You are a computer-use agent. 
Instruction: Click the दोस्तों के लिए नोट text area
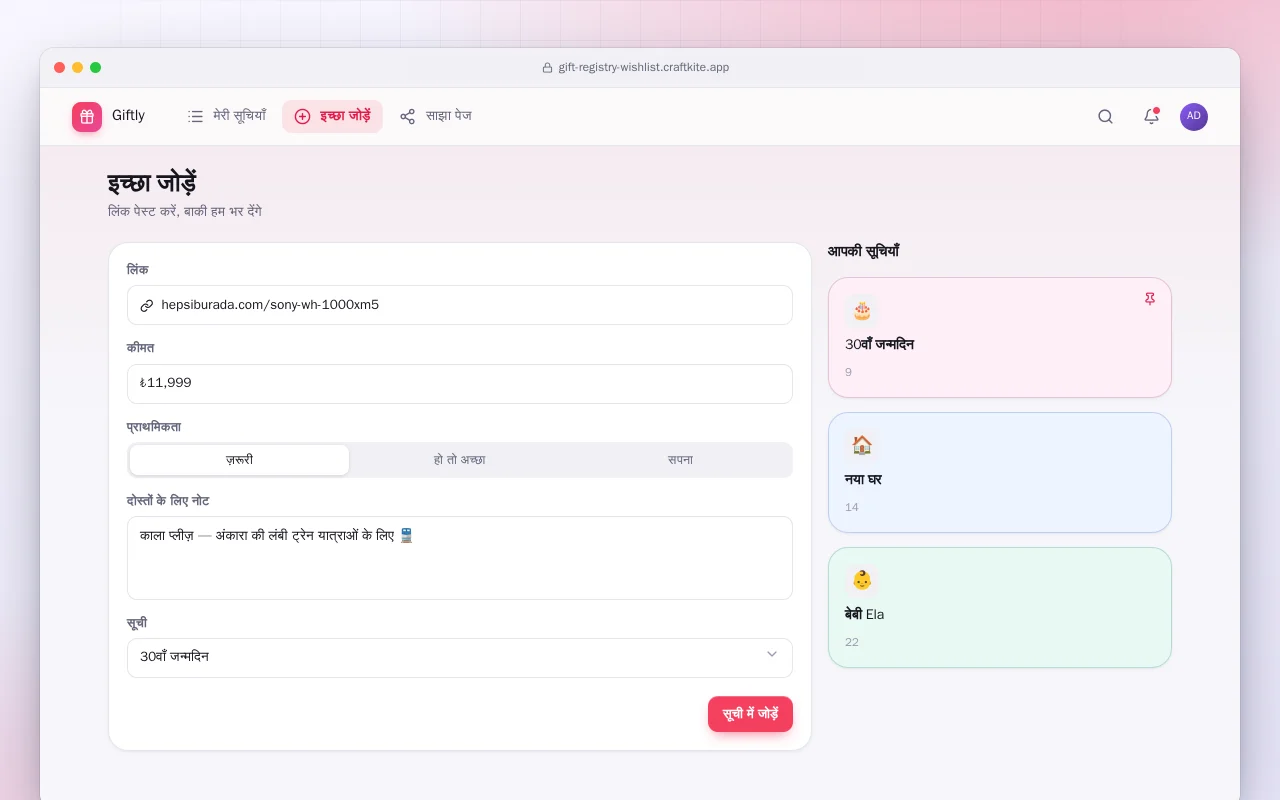click(x=460, y=558)
